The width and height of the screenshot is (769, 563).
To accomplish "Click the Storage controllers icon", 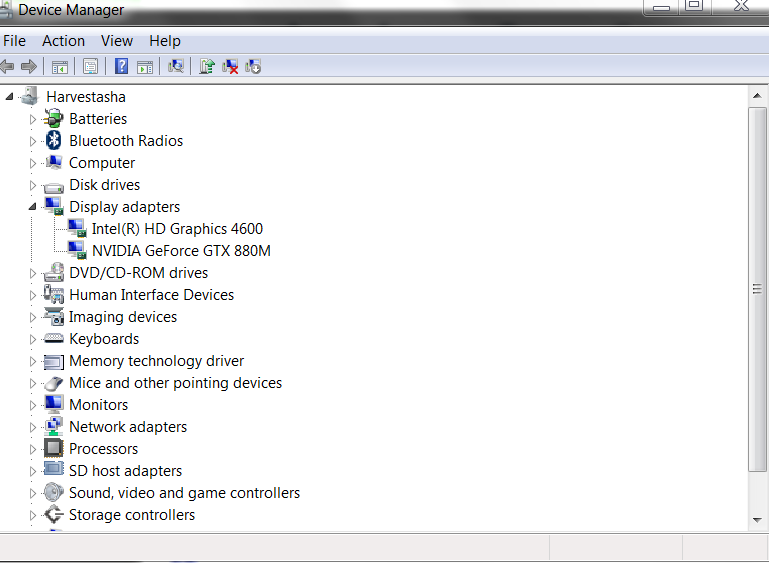I will tap(53, 514).
